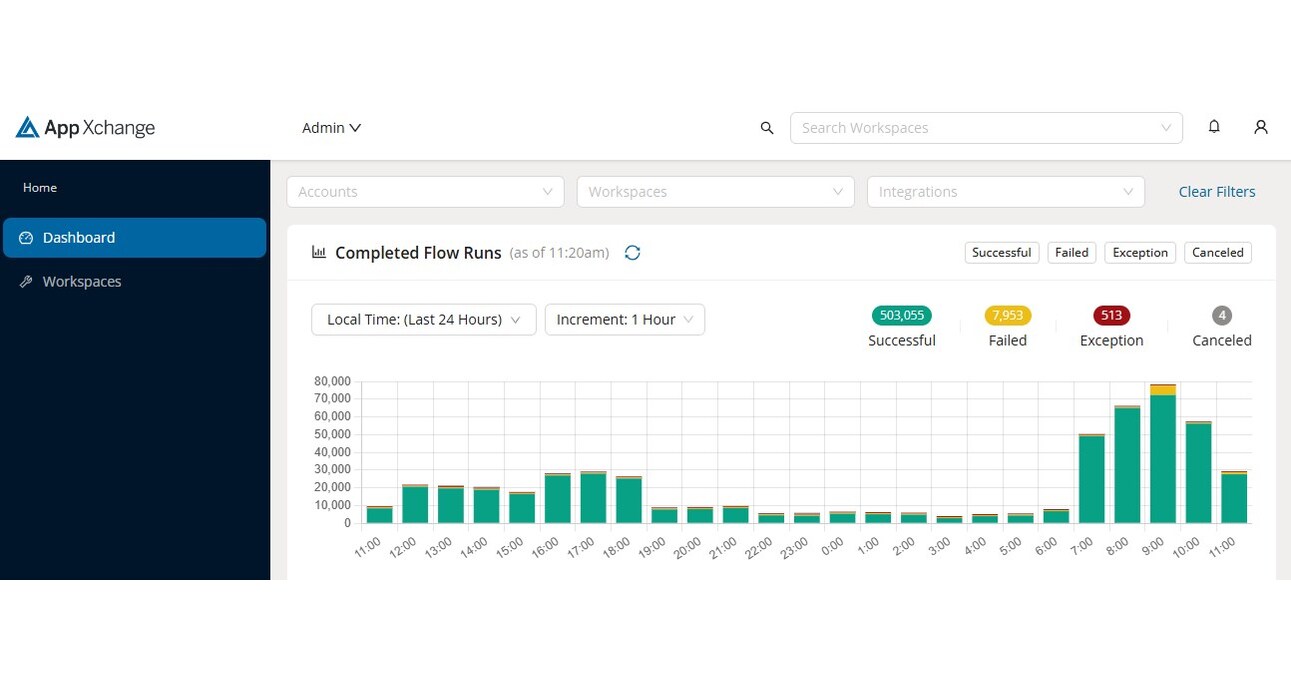The width and height of the screenshot is (1291, 677).
Task: Open the user profile icon
Action: [1261, 127]
